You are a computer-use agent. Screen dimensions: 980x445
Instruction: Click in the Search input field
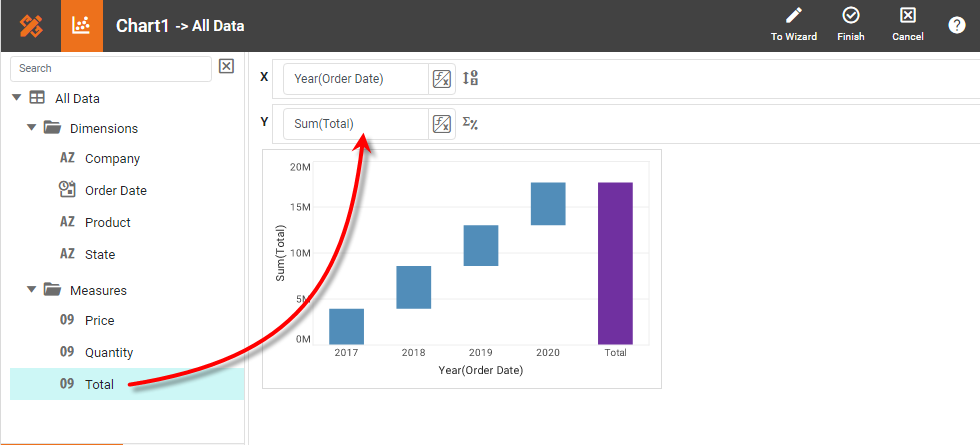pos(110,69)
